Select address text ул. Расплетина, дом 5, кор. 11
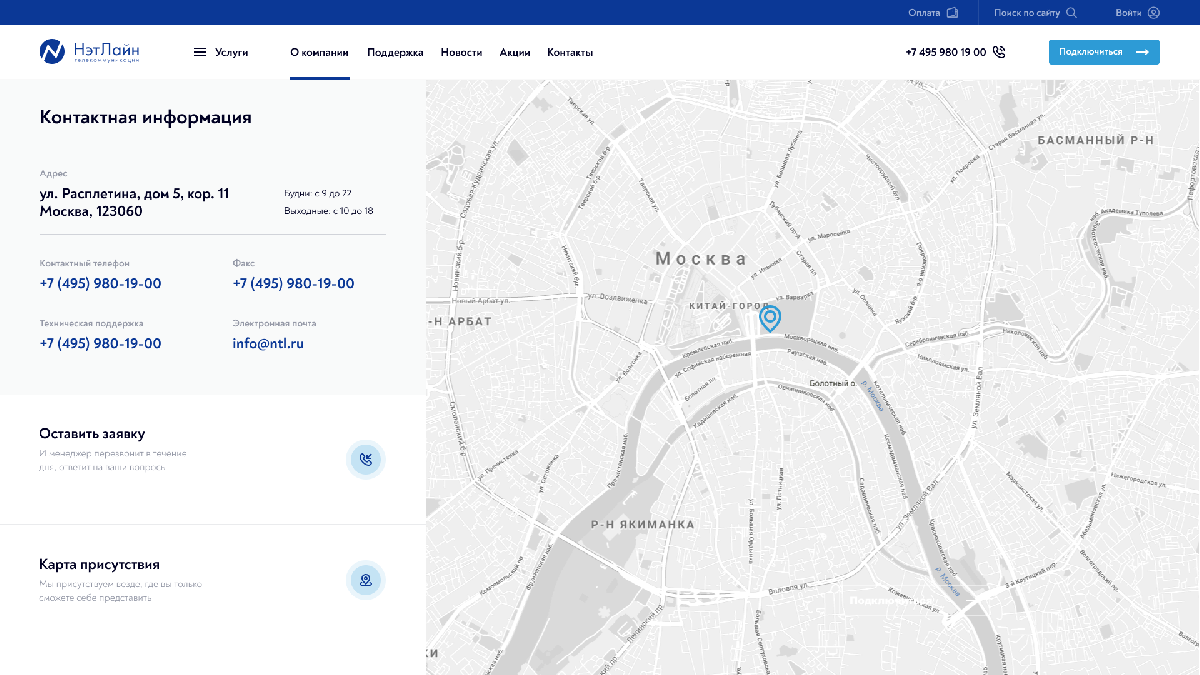Viewport: 1200px width, 675px height. tap(134, 193)
